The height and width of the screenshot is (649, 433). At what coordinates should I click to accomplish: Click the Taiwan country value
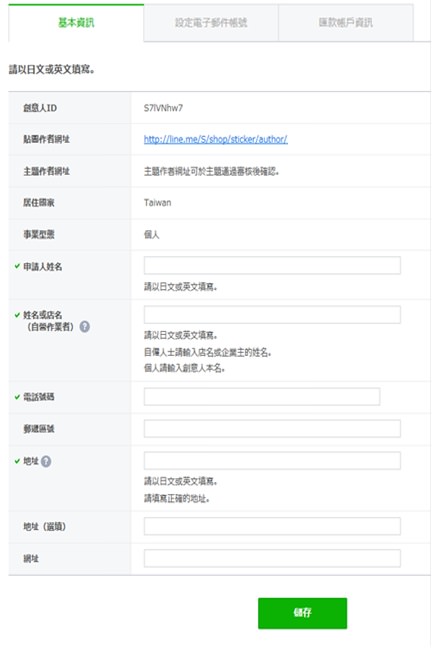pyautogui.click(x=157, y=203)
